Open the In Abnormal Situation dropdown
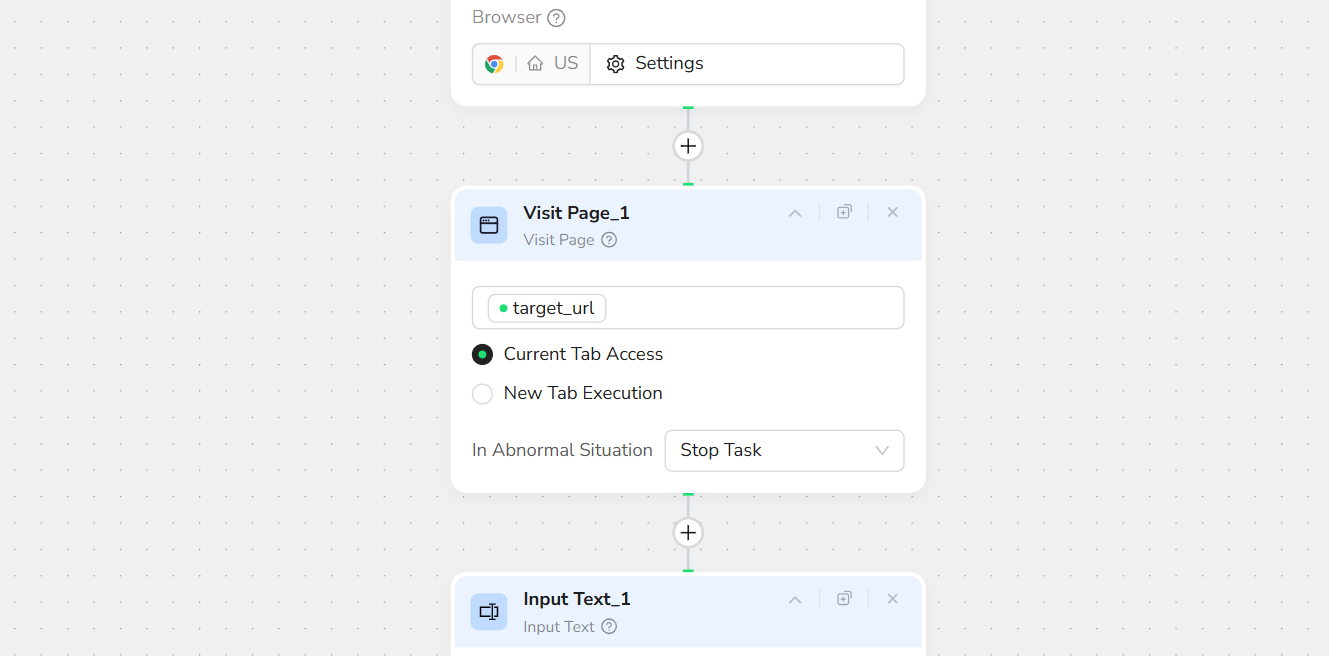This screenshot has width=1329, height=656. 784,451
